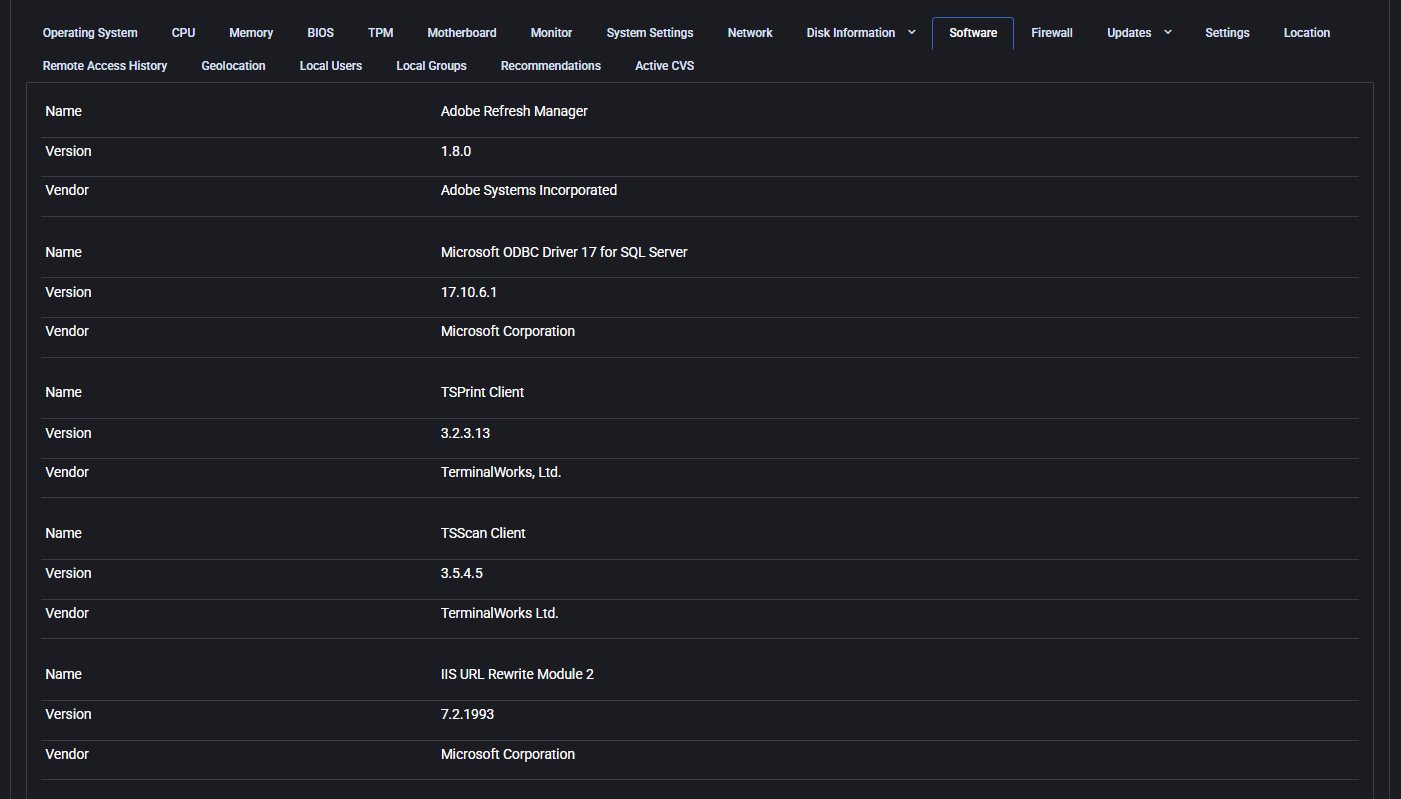Viewport: 1401px width, 799px height.
Task: View the Remote Access History tab
Action: [105, 66]
